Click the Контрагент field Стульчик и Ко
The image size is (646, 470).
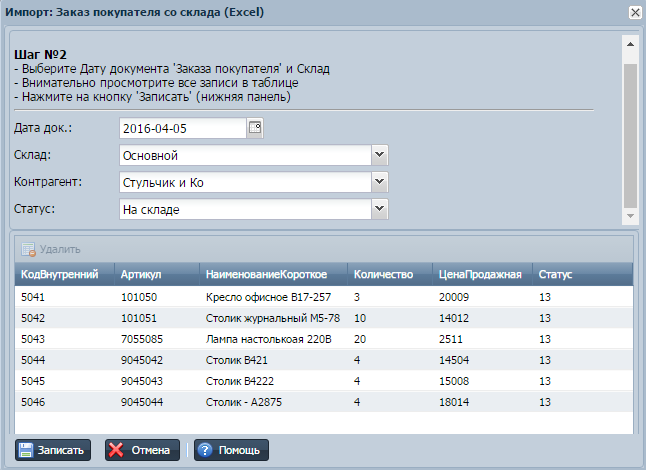coord(246,182)
